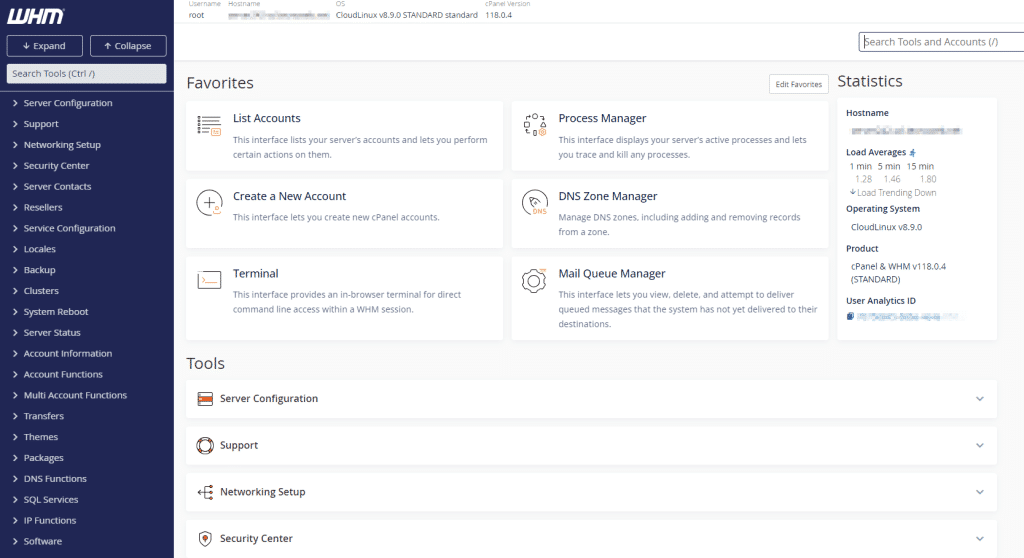Click the Security Center shield icon in Tools
The image size is (1024, 558).
tap(205, 538)
